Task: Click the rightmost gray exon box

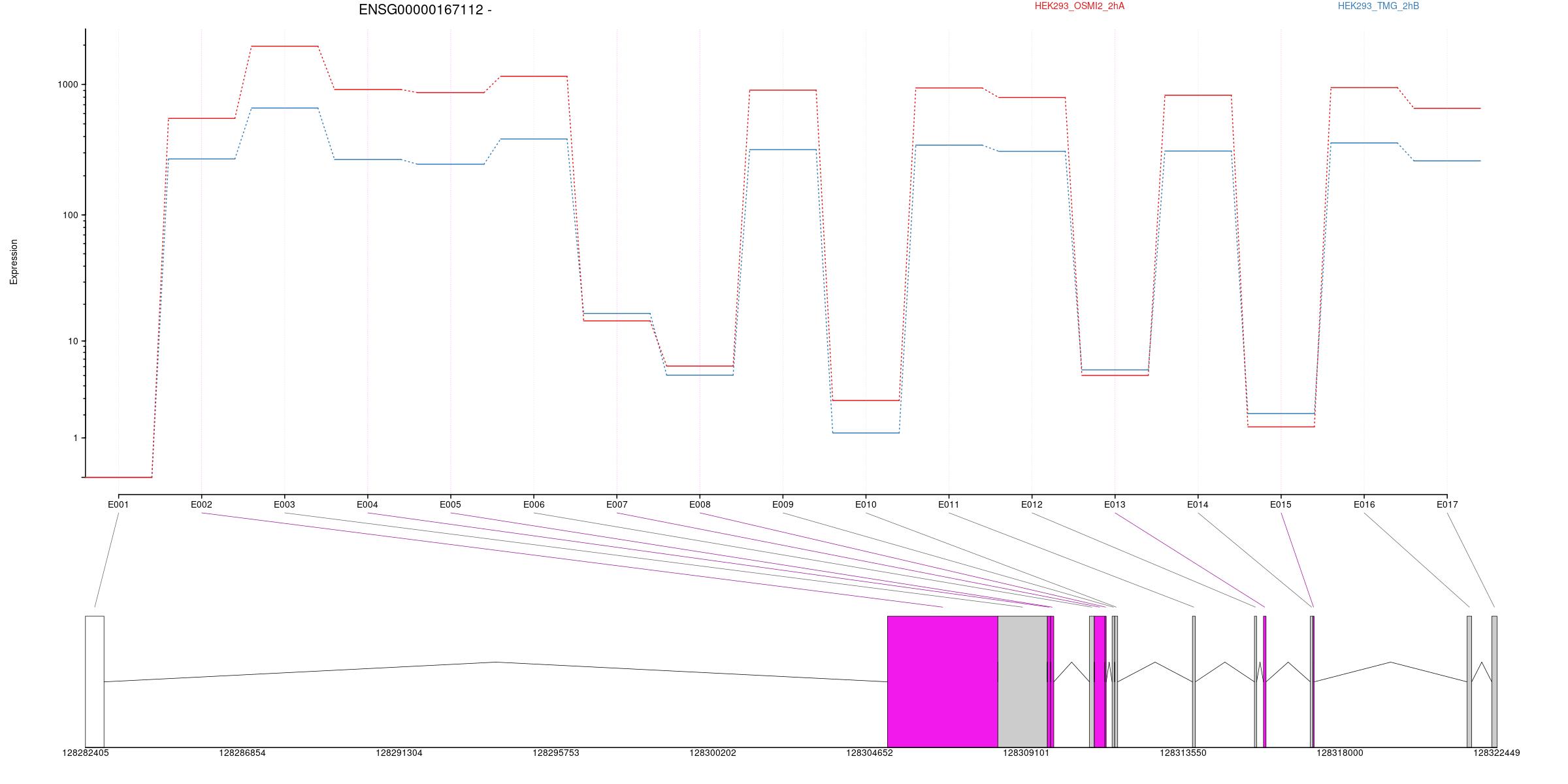Action: pyautogui.click(x=1494, y=681)
